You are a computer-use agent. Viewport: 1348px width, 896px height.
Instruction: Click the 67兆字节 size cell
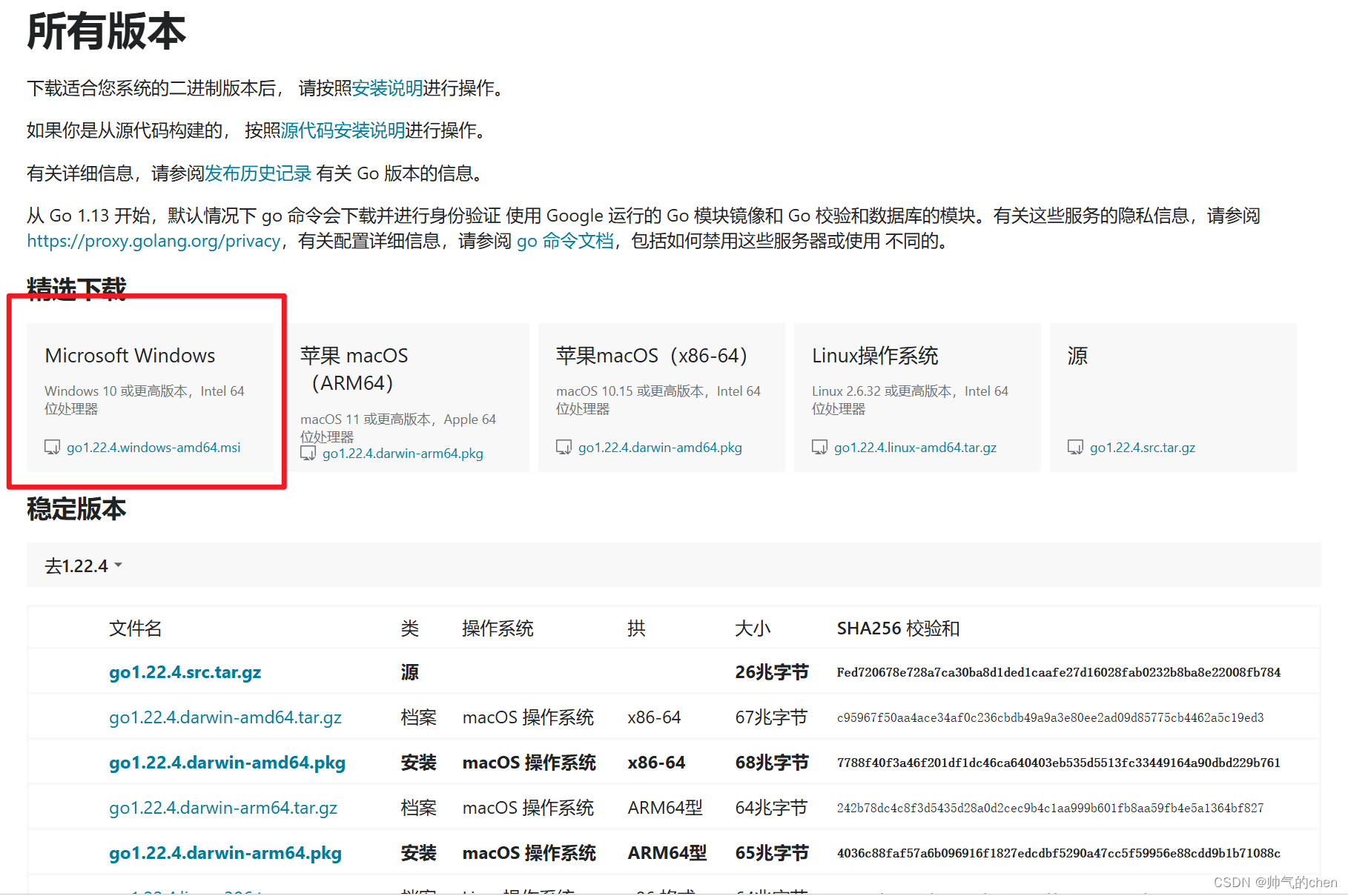tap(770, 717)
